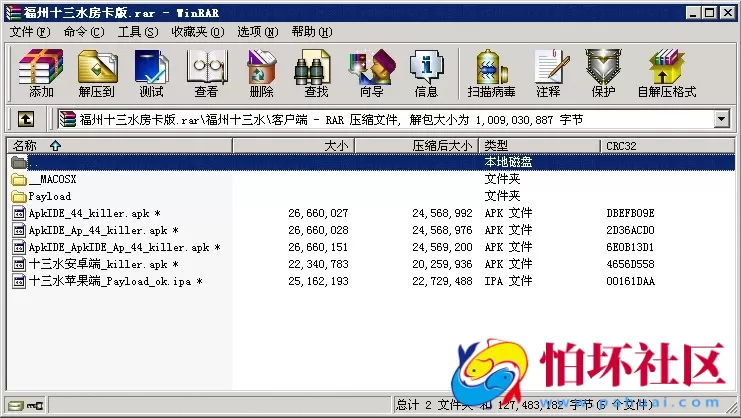The width and height of the screenshot is (741, 418).
Task: Minimize the WinRAR window
Action: pyautogui.click(x=693, y=13)
